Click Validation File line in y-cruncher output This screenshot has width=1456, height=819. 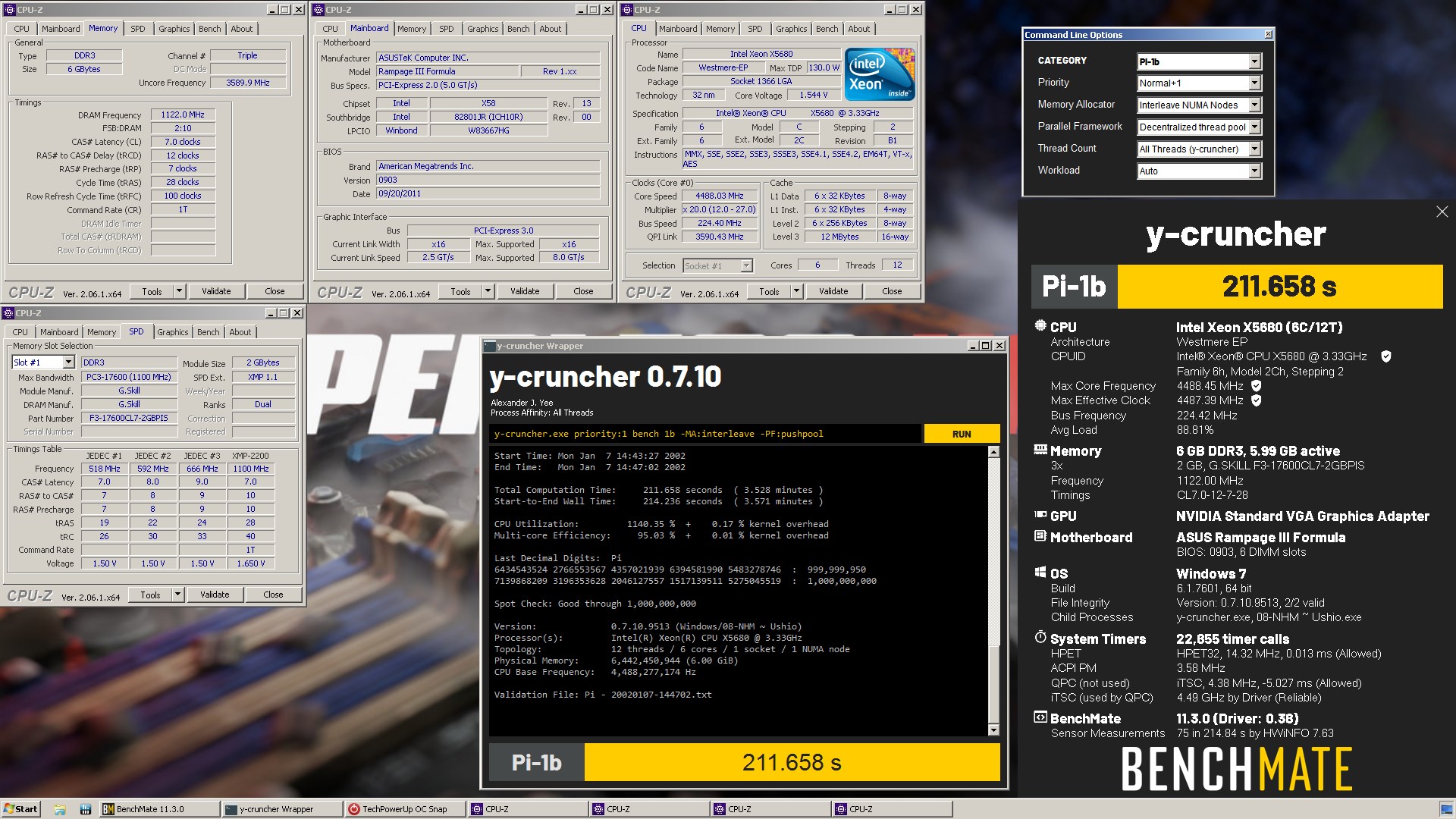[x=603, y=695]
